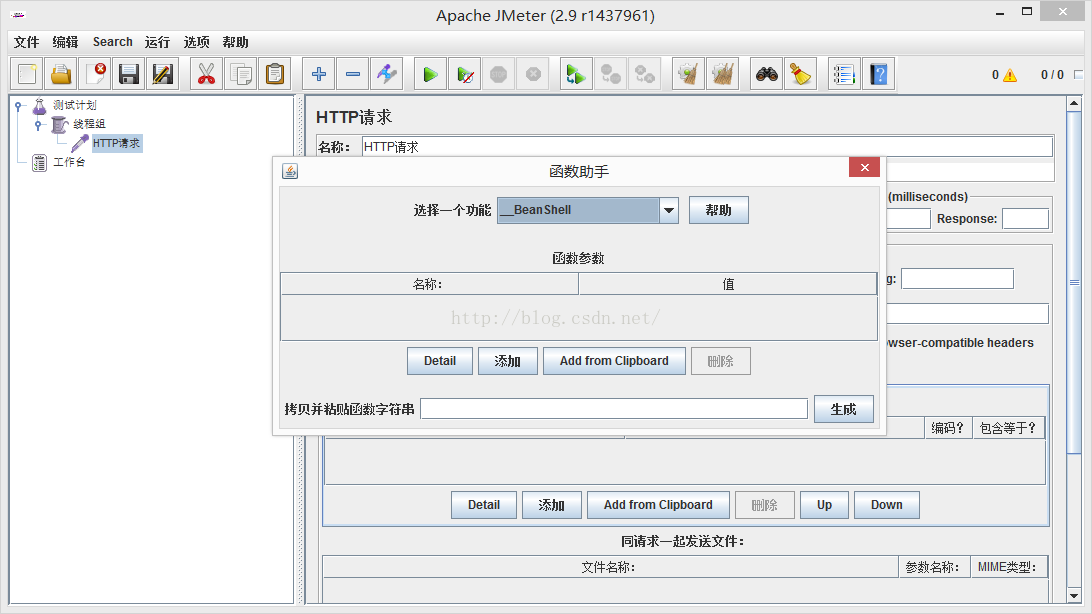Expand all nodes with plus icon
Screen dimensions: 1092x614
[319, 74]
